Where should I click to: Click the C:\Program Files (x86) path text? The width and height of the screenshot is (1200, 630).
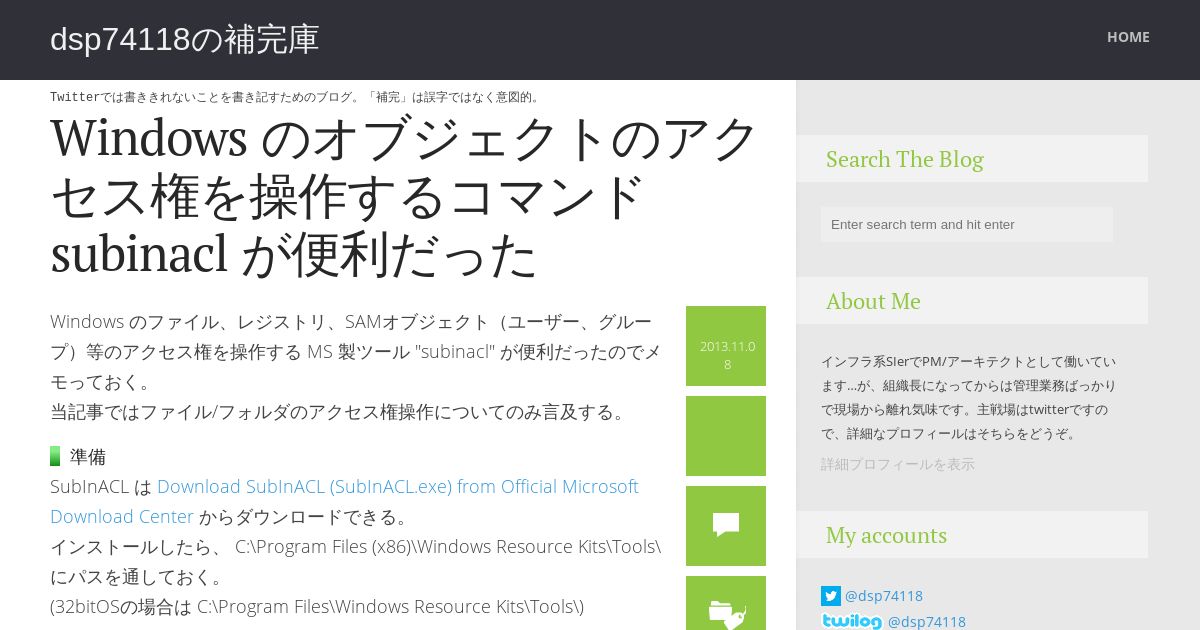point(448,547)
